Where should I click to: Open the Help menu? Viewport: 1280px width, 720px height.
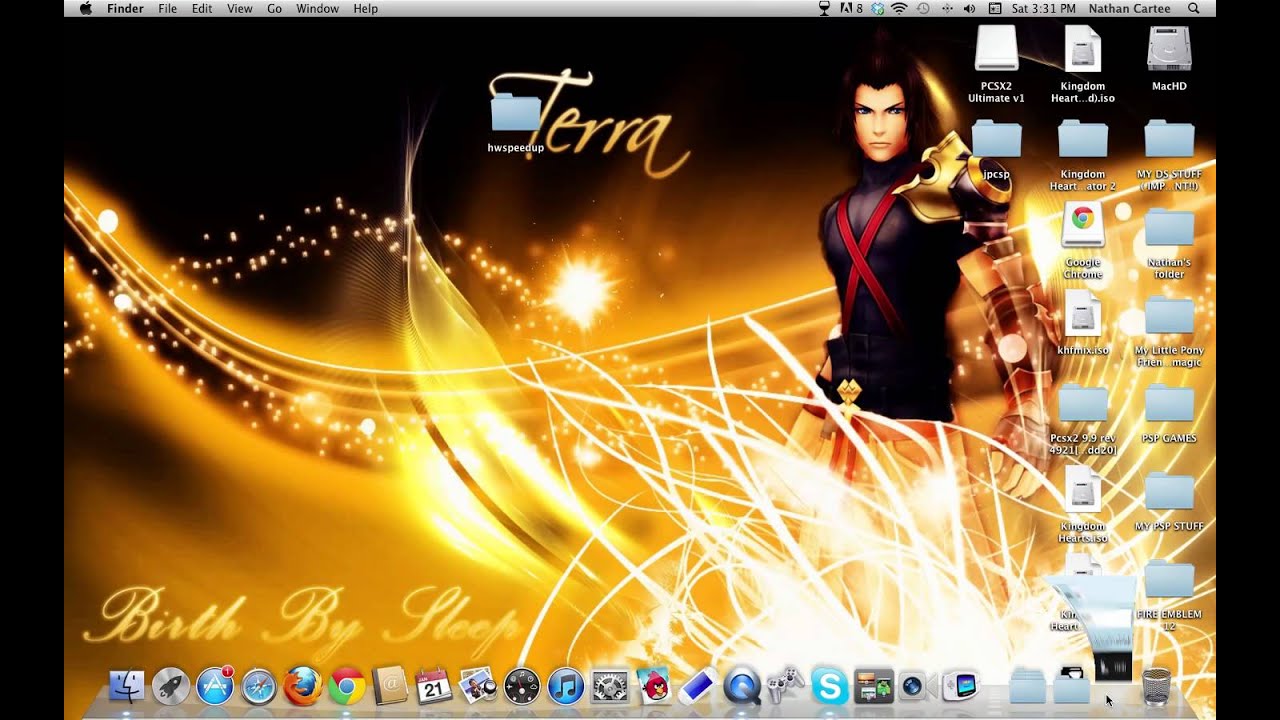point(366,8)
